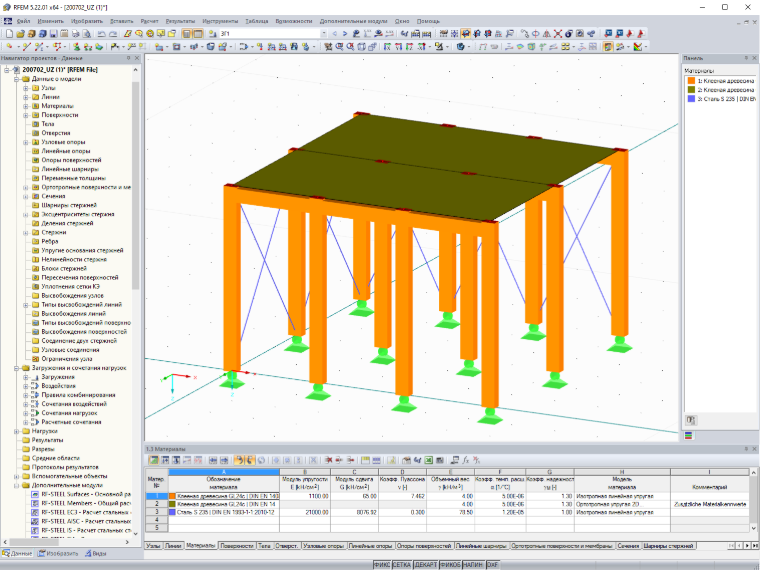The image size is (760, 570).
Task: Select Результаты folder in navigator tree
Action: coord(47,440)
